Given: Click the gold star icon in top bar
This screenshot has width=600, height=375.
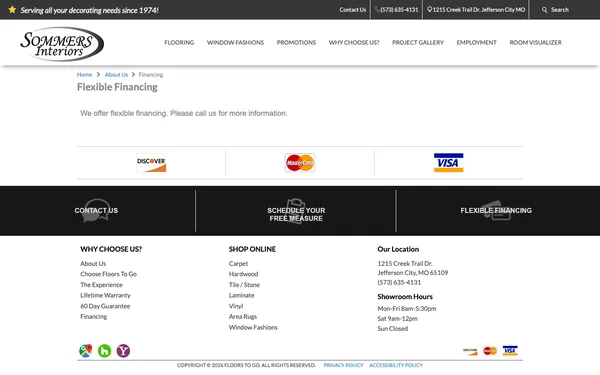Looking at the screenshot, I should pyautogui.click(x=12, y=10).
